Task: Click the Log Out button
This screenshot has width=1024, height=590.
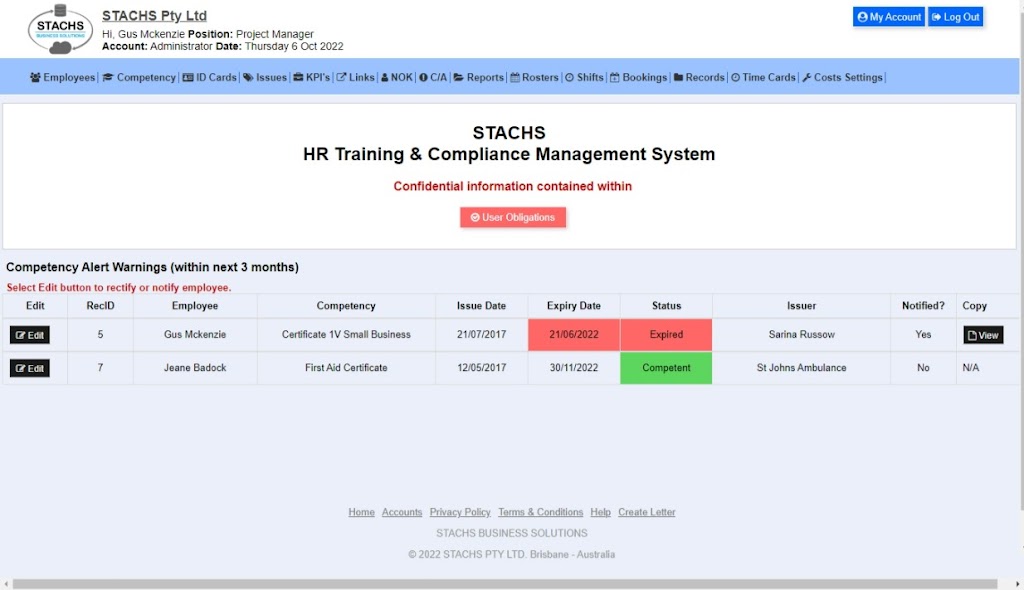Action: point(955,17)
